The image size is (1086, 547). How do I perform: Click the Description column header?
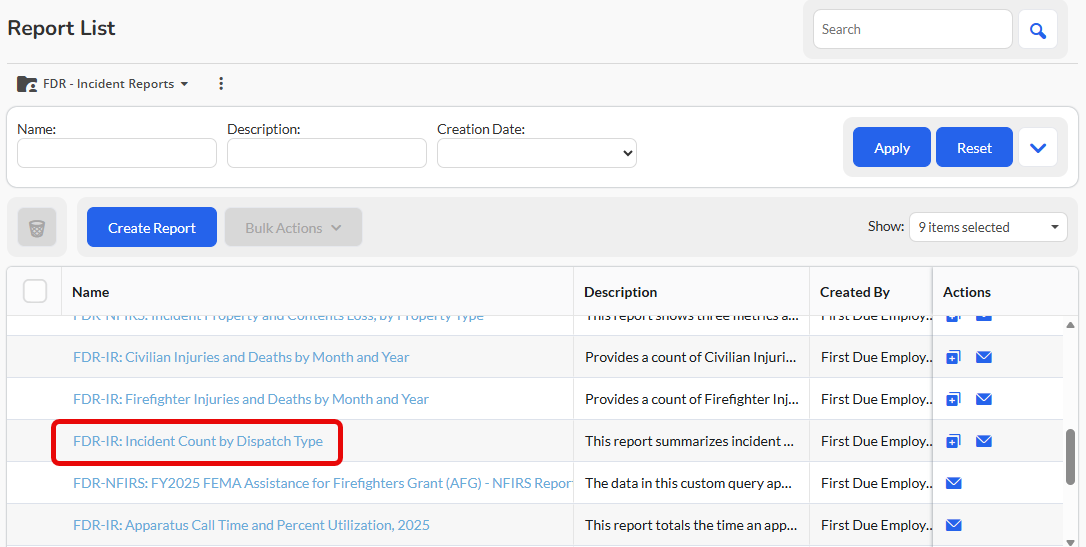click(x=621, y=292)
